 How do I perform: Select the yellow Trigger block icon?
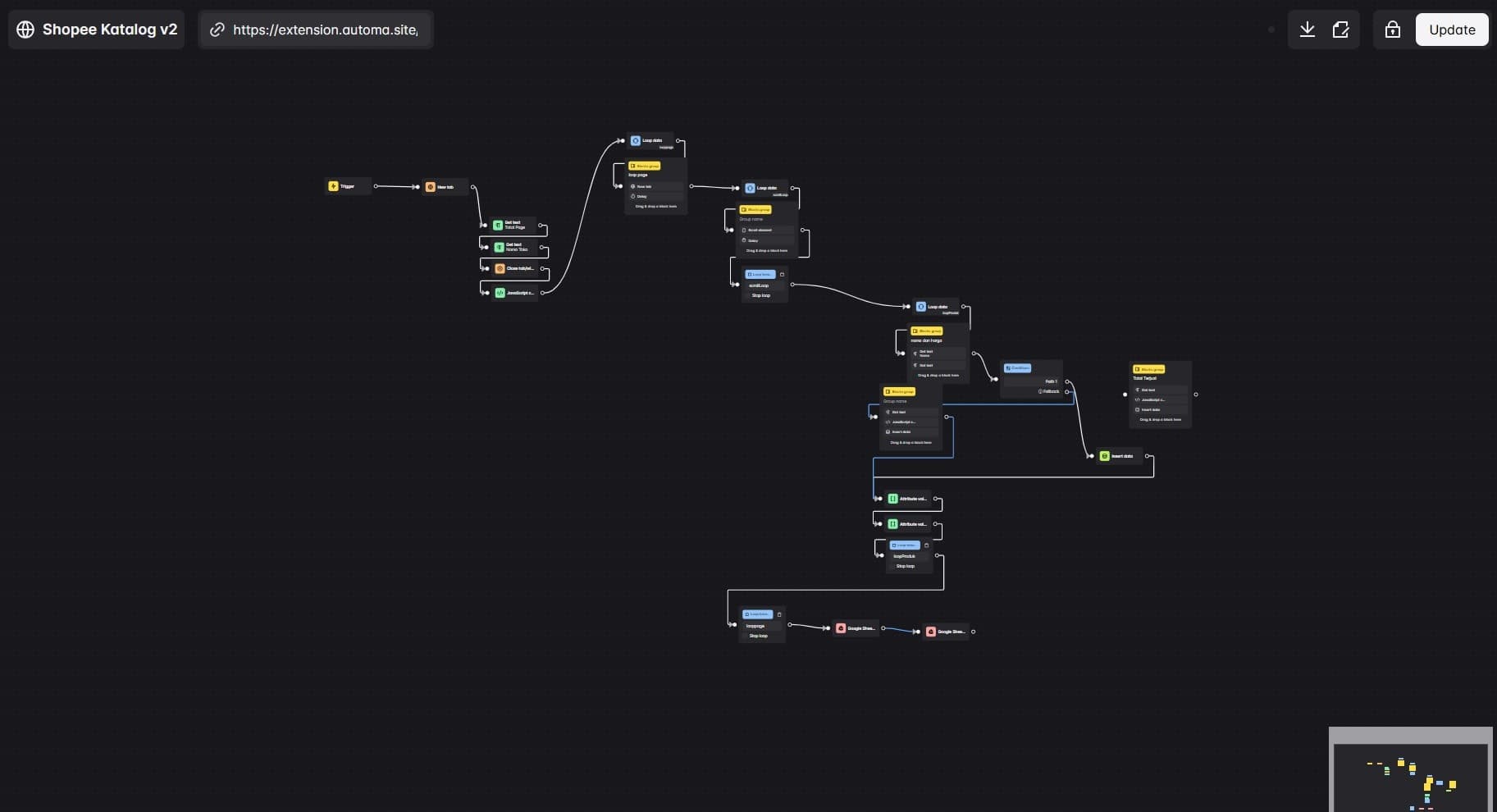[x=333, y=186]
